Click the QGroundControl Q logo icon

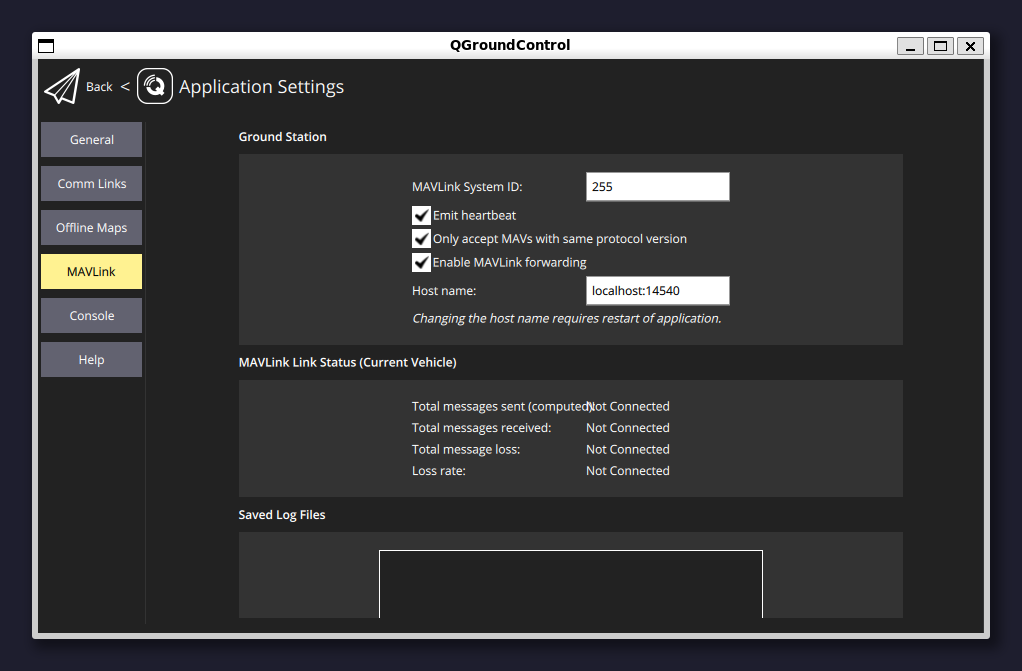(155, 86)
